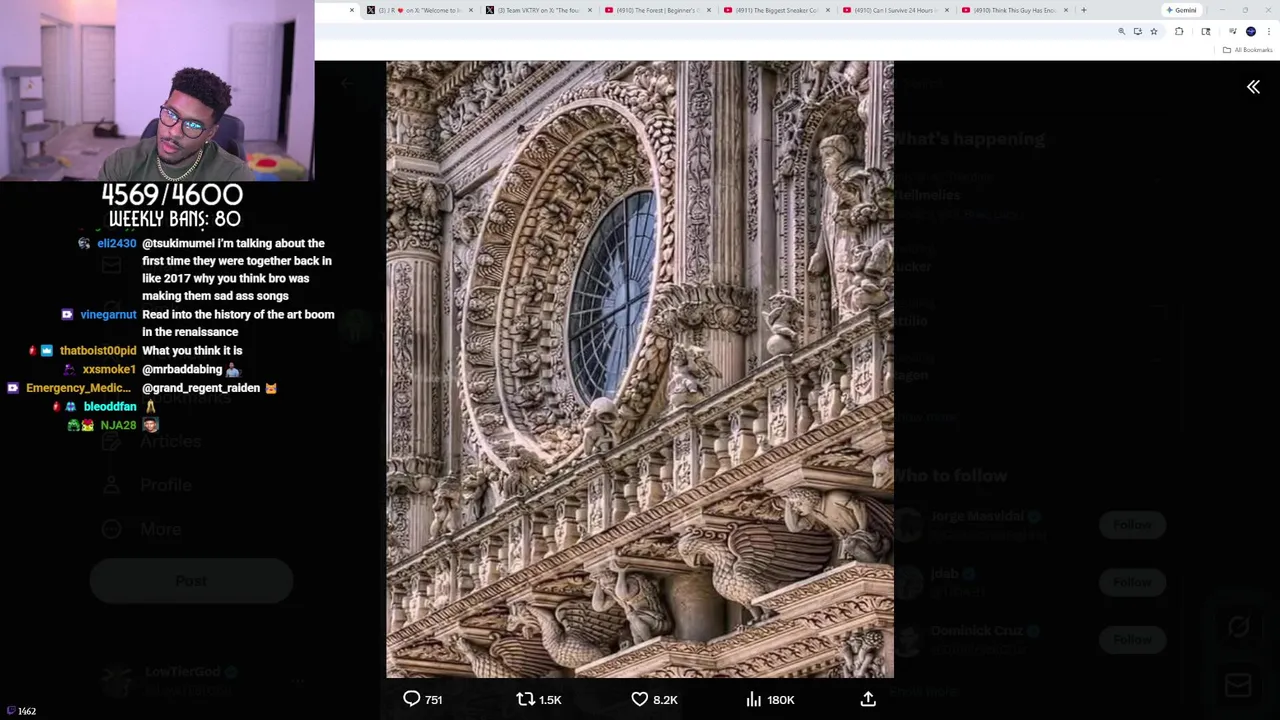Open a new browser tab
Screen dimensions: 1280x720
1083,10
